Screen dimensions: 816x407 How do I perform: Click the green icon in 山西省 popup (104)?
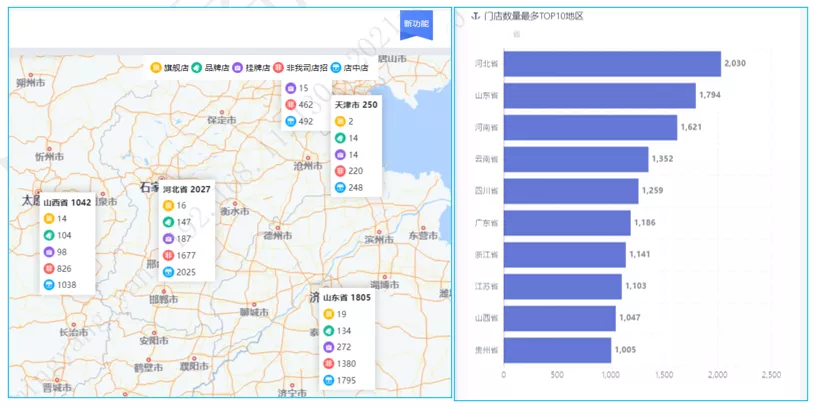(48, 235)
